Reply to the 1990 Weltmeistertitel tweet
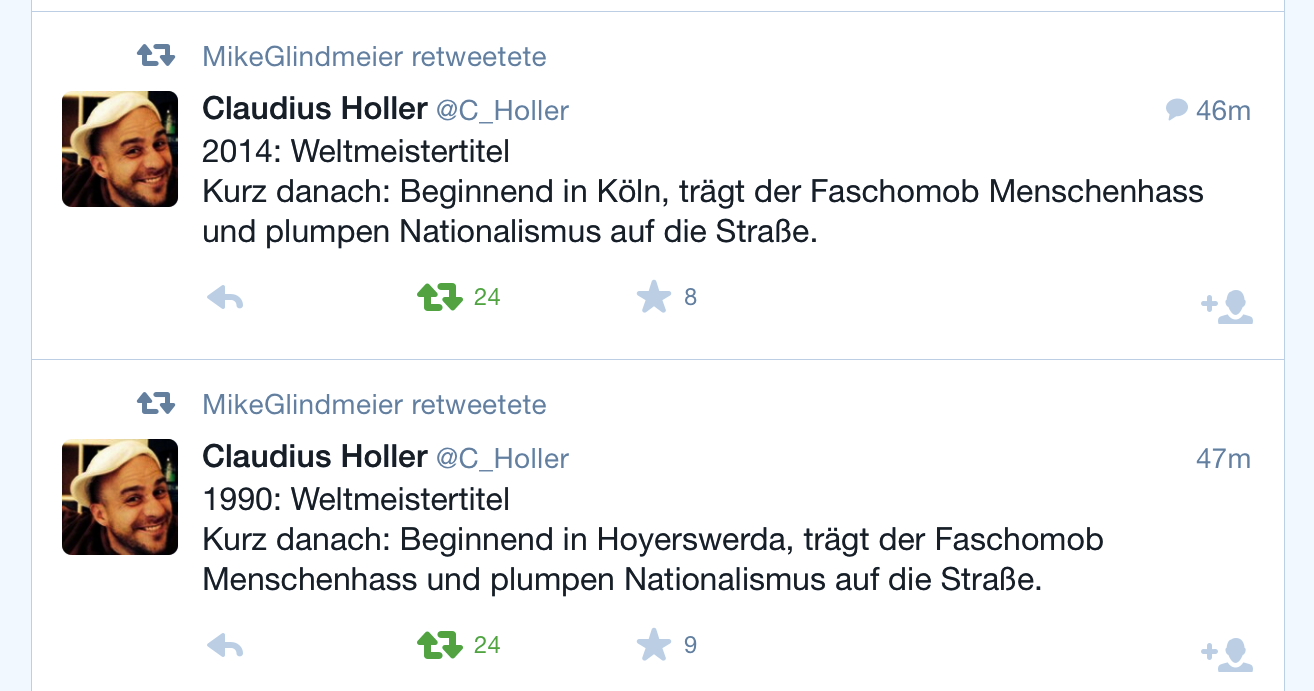This screenshot has width=1314, height=691. (x=225, y=646)
